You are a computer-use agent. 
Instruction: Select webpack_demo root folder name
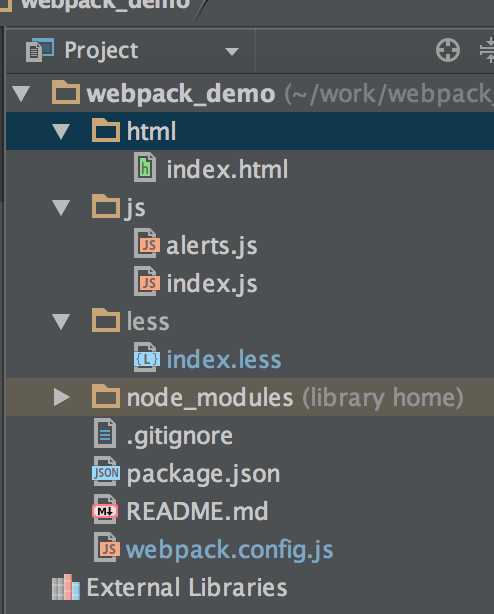click(x=180, y=94)
